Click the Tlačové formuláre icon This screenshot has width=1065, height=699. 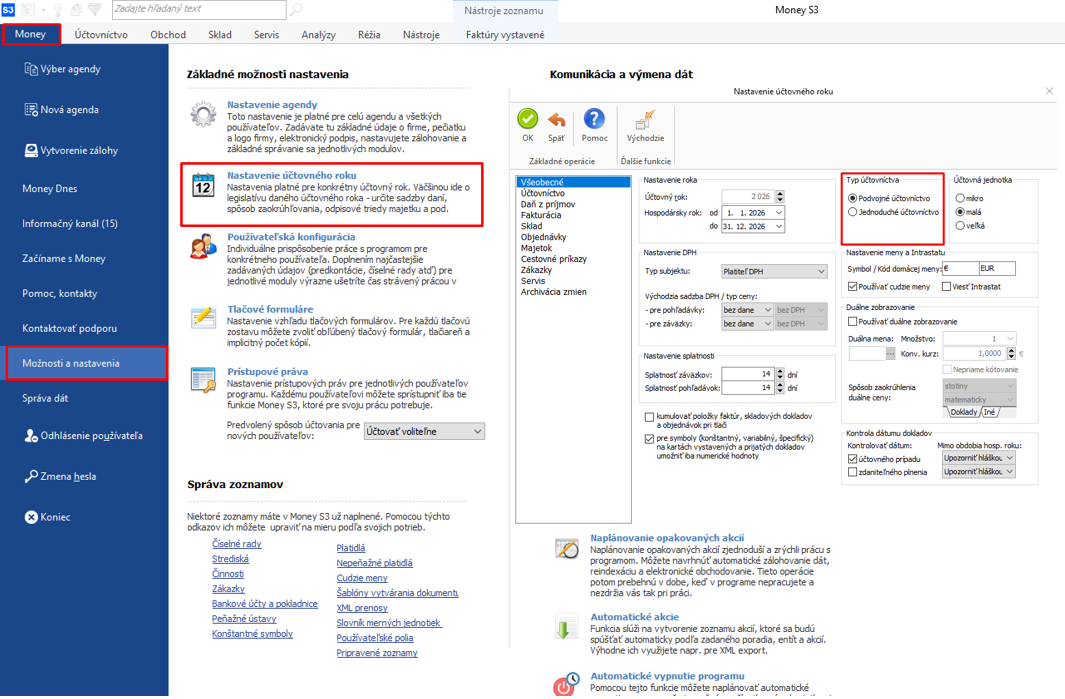pos(203,317)
